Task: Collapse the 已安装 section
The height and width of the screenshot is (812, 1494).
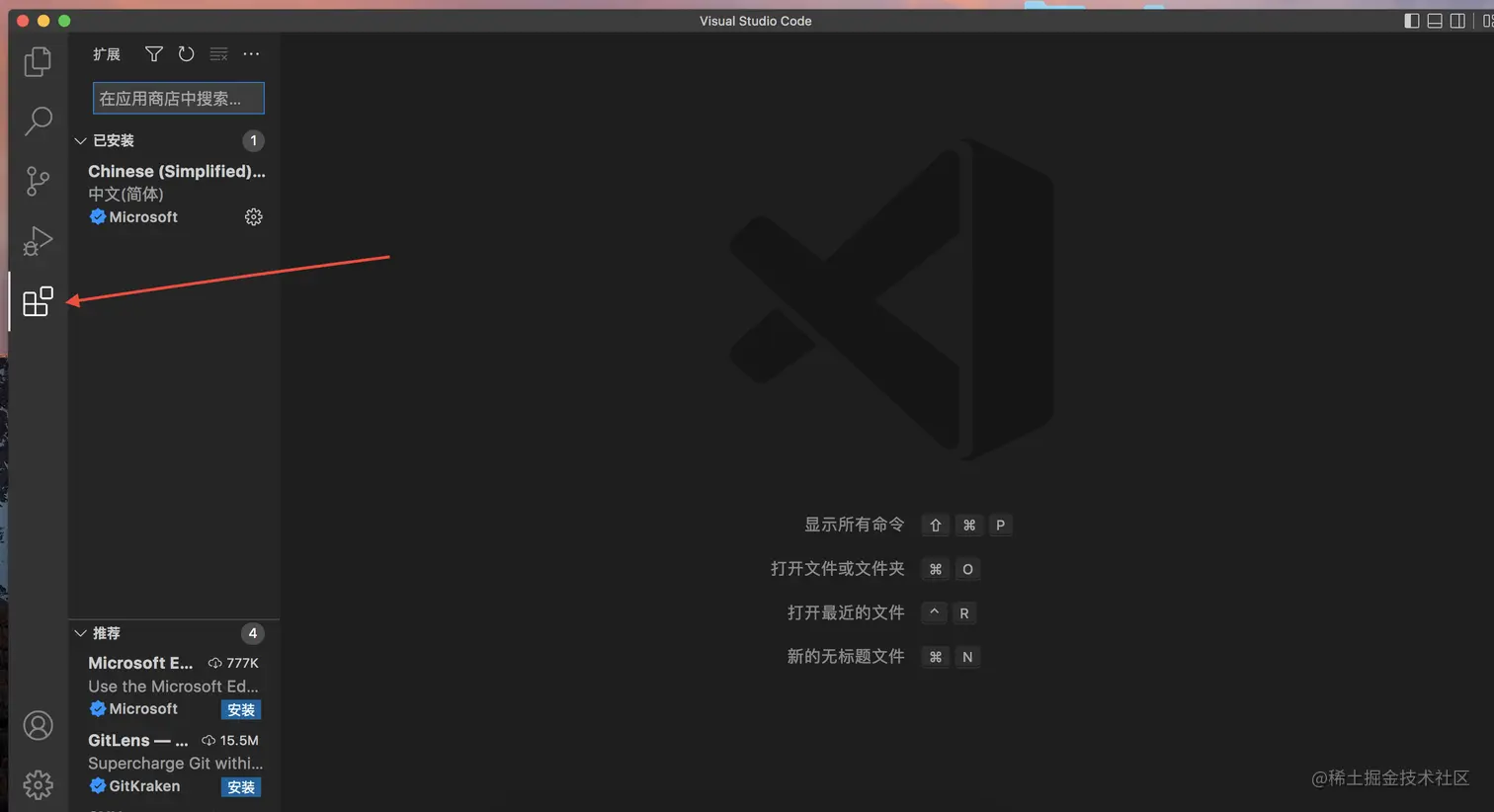Action: point(80,140)
